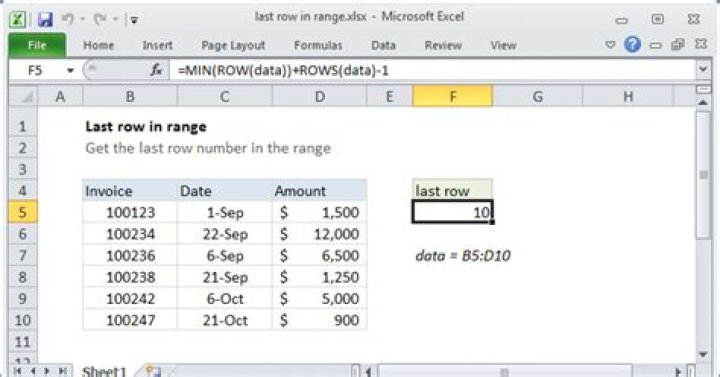Image resolution: width=720 pixels, height=377 pixels.
Task: Open the Page Layout tab
Action: pos(233,45)
